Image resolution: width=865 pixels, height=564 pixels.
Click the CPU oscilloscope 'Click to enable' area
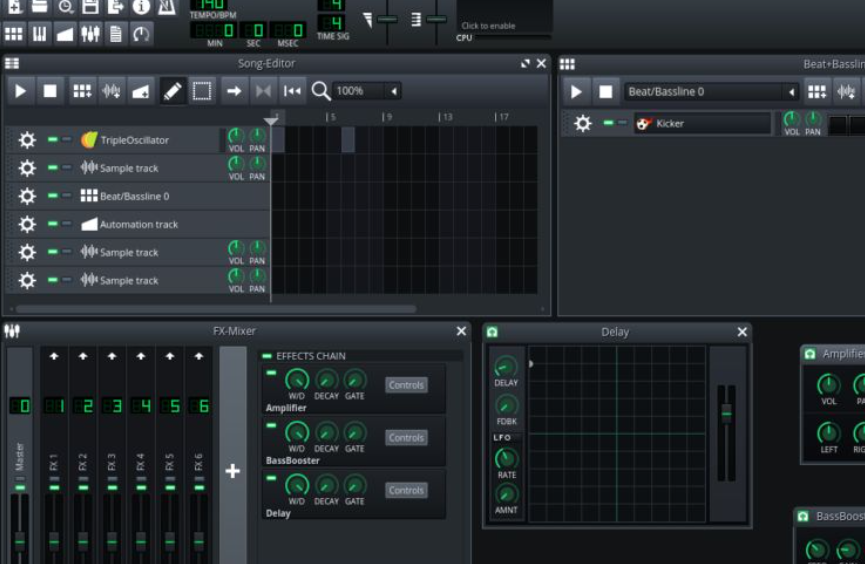(x=504, y=18)
